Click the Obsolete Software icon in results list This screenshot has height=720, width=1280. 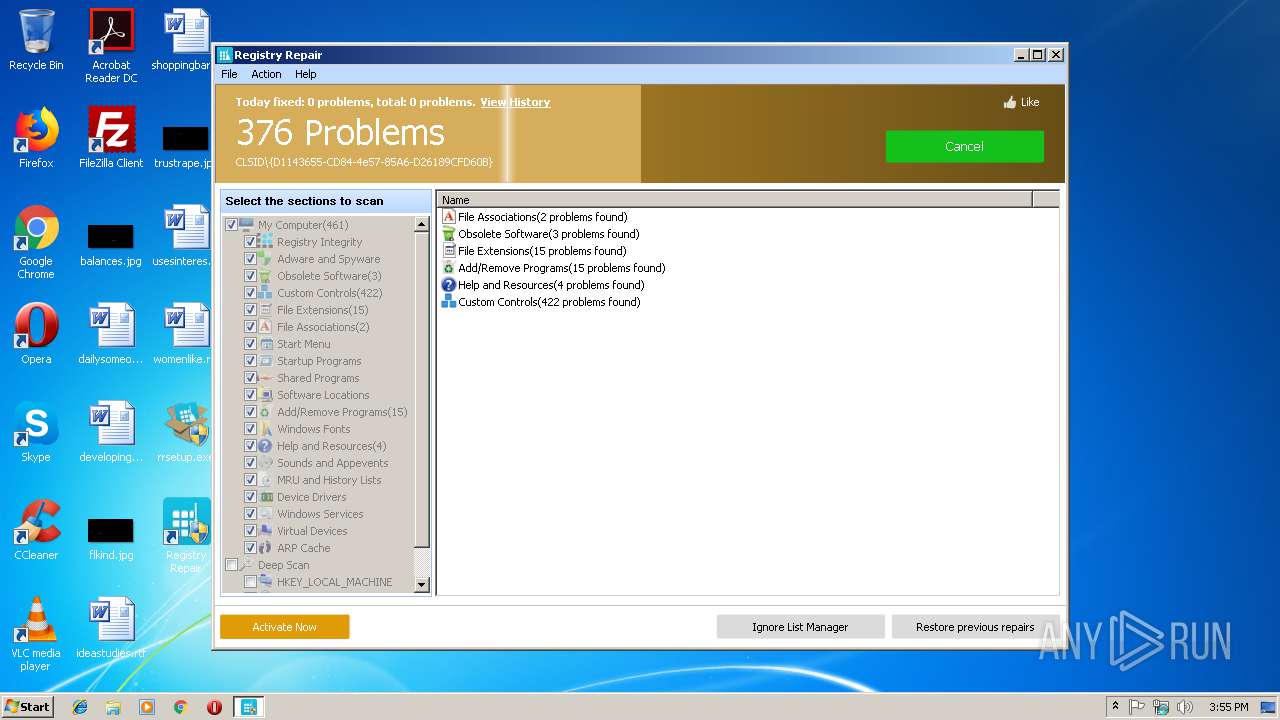point(449,234)
